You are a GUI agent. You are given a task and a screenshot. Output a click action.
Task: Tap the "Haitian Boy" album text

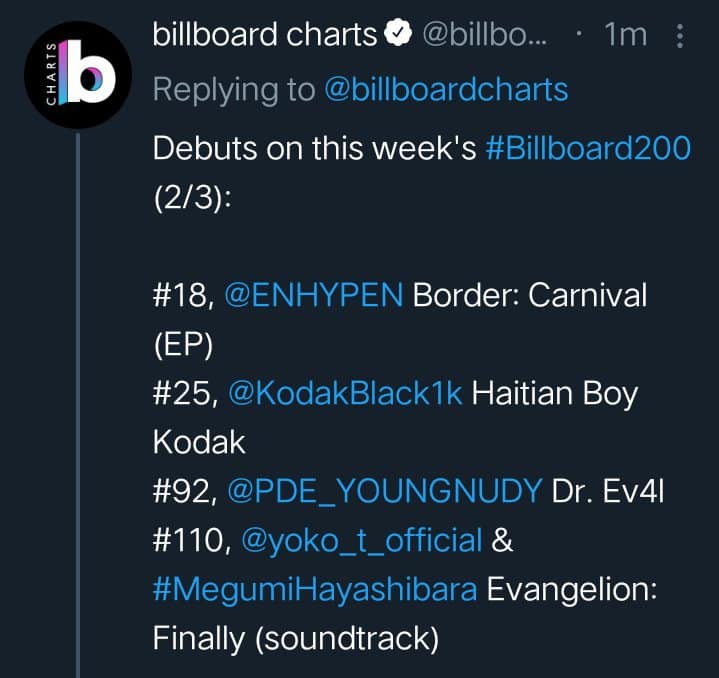click(554, 393)
